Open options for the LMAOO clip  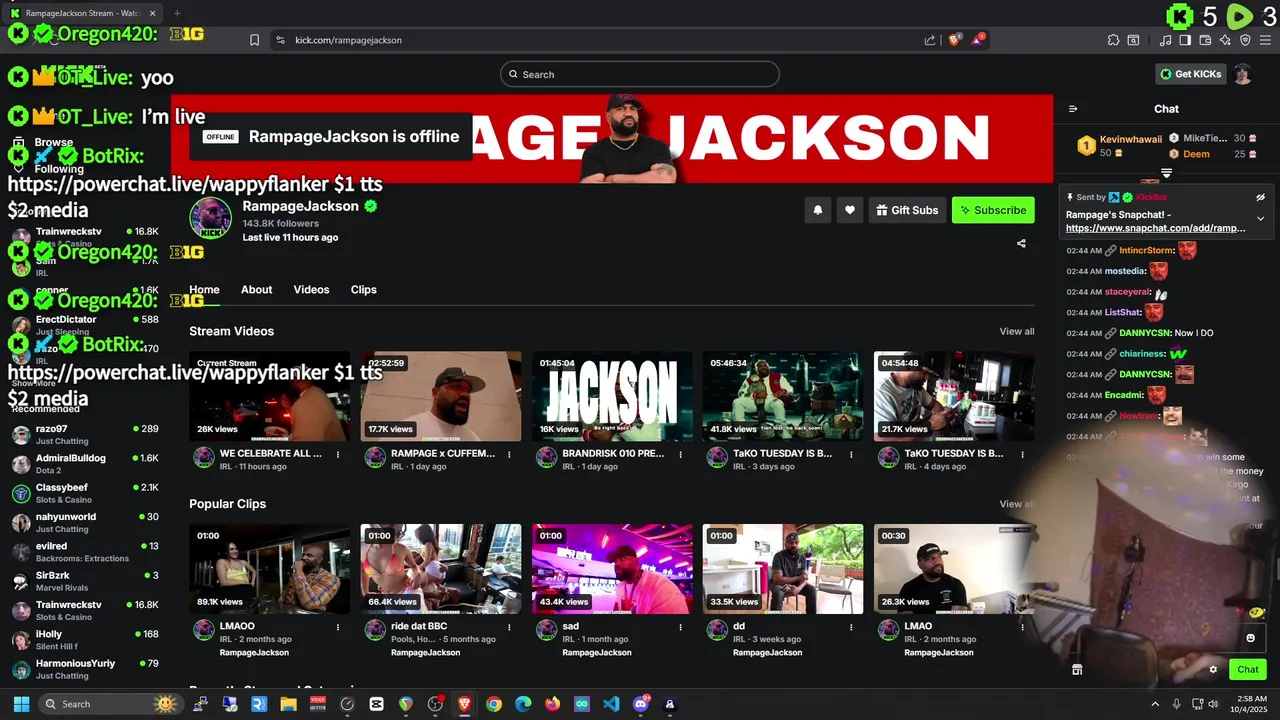coord(338,627)
